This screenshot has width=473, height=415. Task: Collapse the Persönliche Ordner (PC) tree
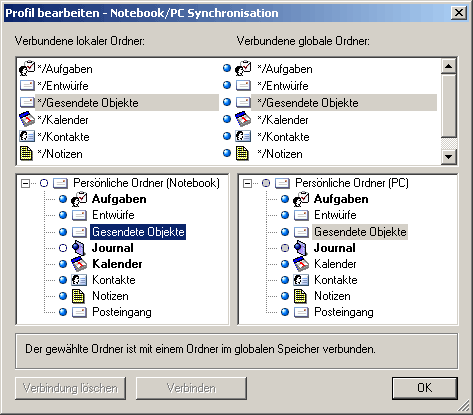tap(247, 183)
